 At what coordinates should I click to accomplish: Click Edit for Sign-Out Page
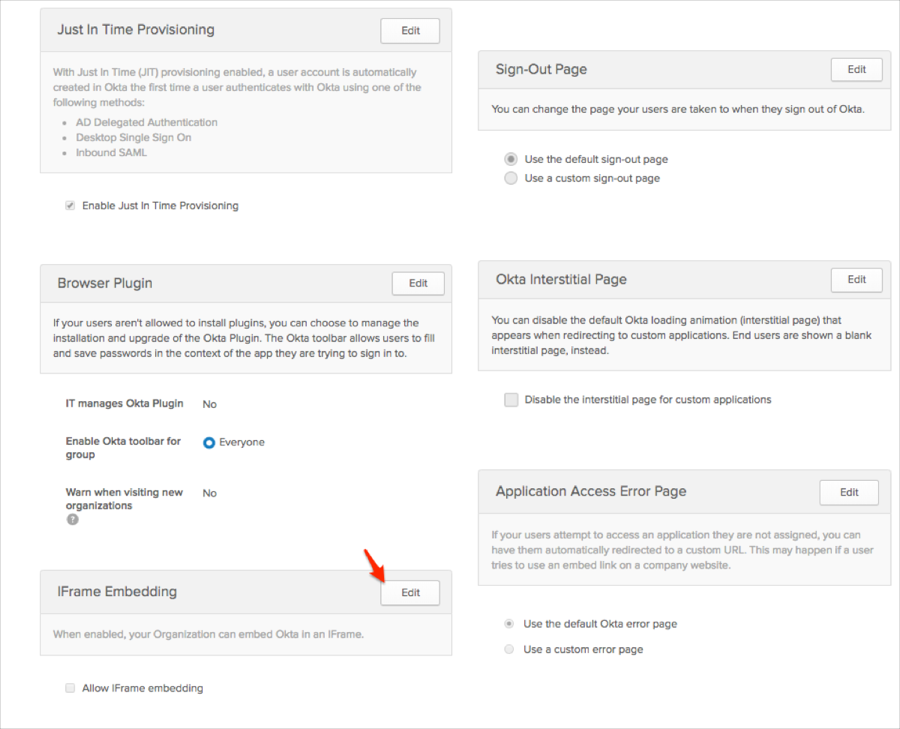pos(856,70)
